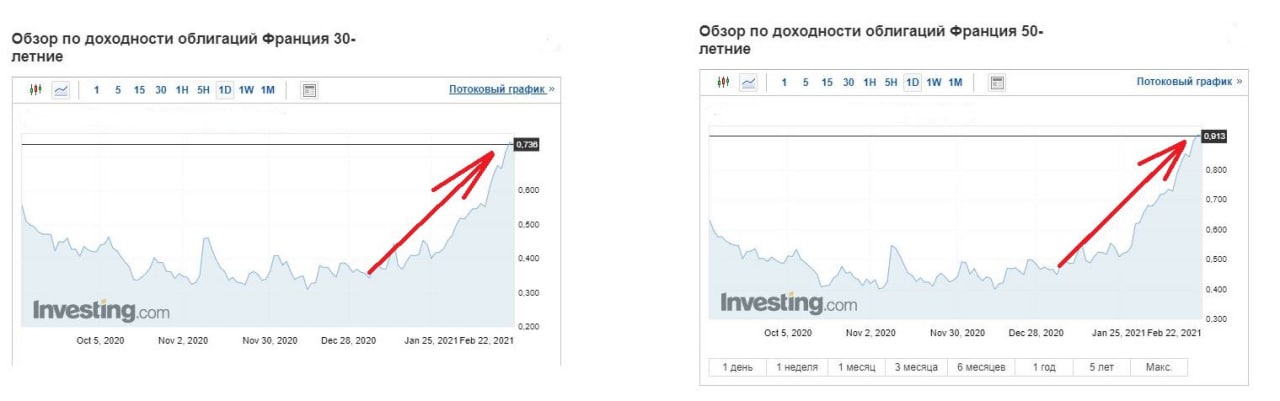1280x401 pixels.
Task: Click the 0,913 price label on the 50-year chart
Action: pyautogui.click(x=1214, y=136)
